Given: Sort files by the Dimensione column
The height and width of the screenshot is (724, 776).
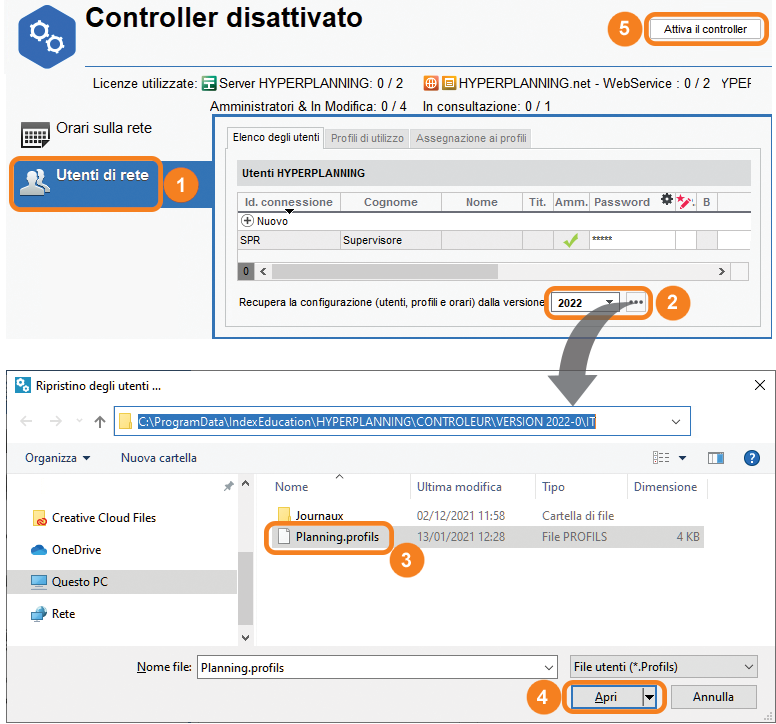Looking at the screenshot, I should tap(665, 487).
